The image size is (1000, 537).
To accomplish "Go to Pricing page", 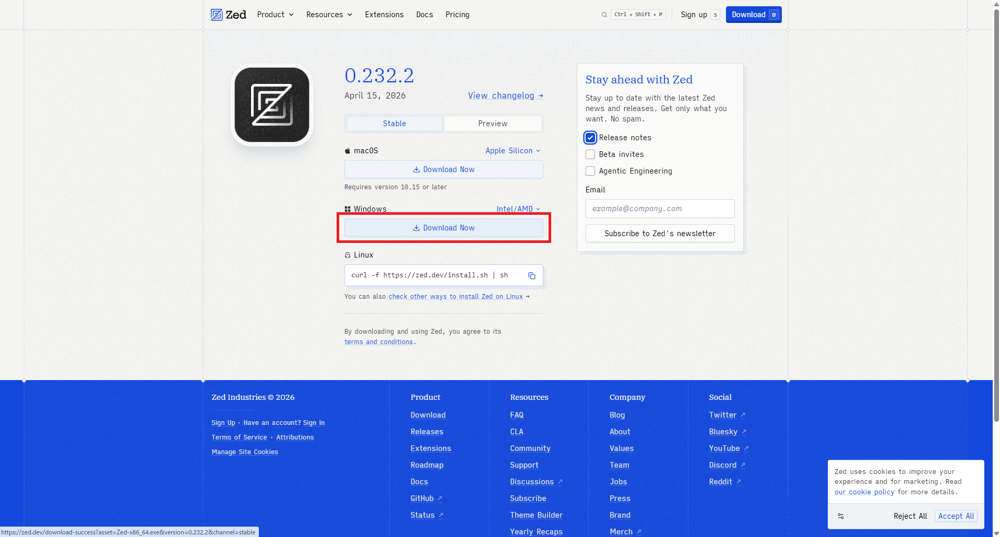I will pos(457,15).
